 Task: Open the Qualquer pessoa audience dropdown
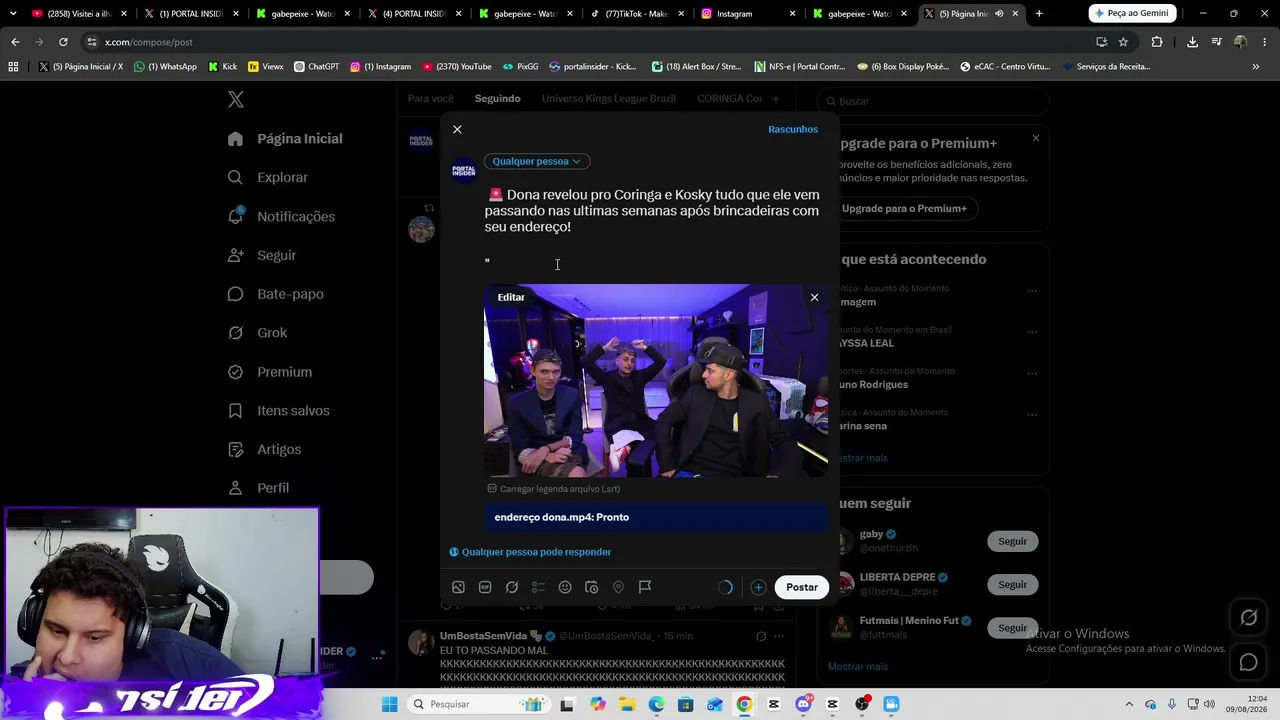(x=537, y=161)
